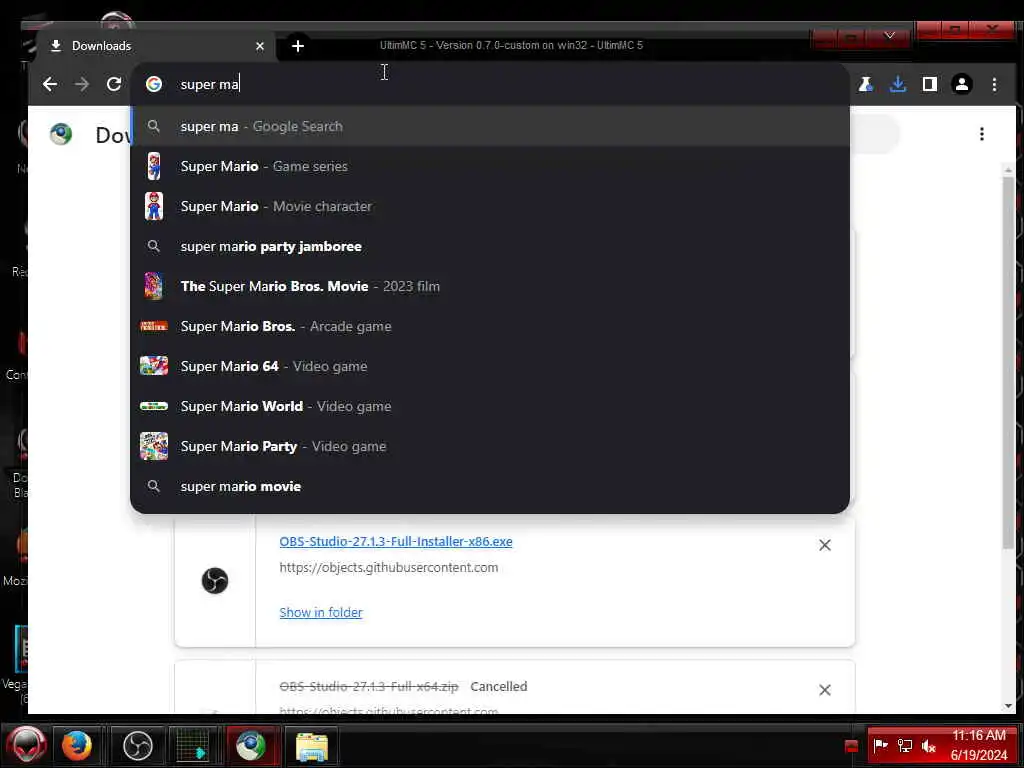Viewport: 1024px width, 768px height.
Task: Select Super Mario Movie character suggestion
Action: tap(490, 206)
